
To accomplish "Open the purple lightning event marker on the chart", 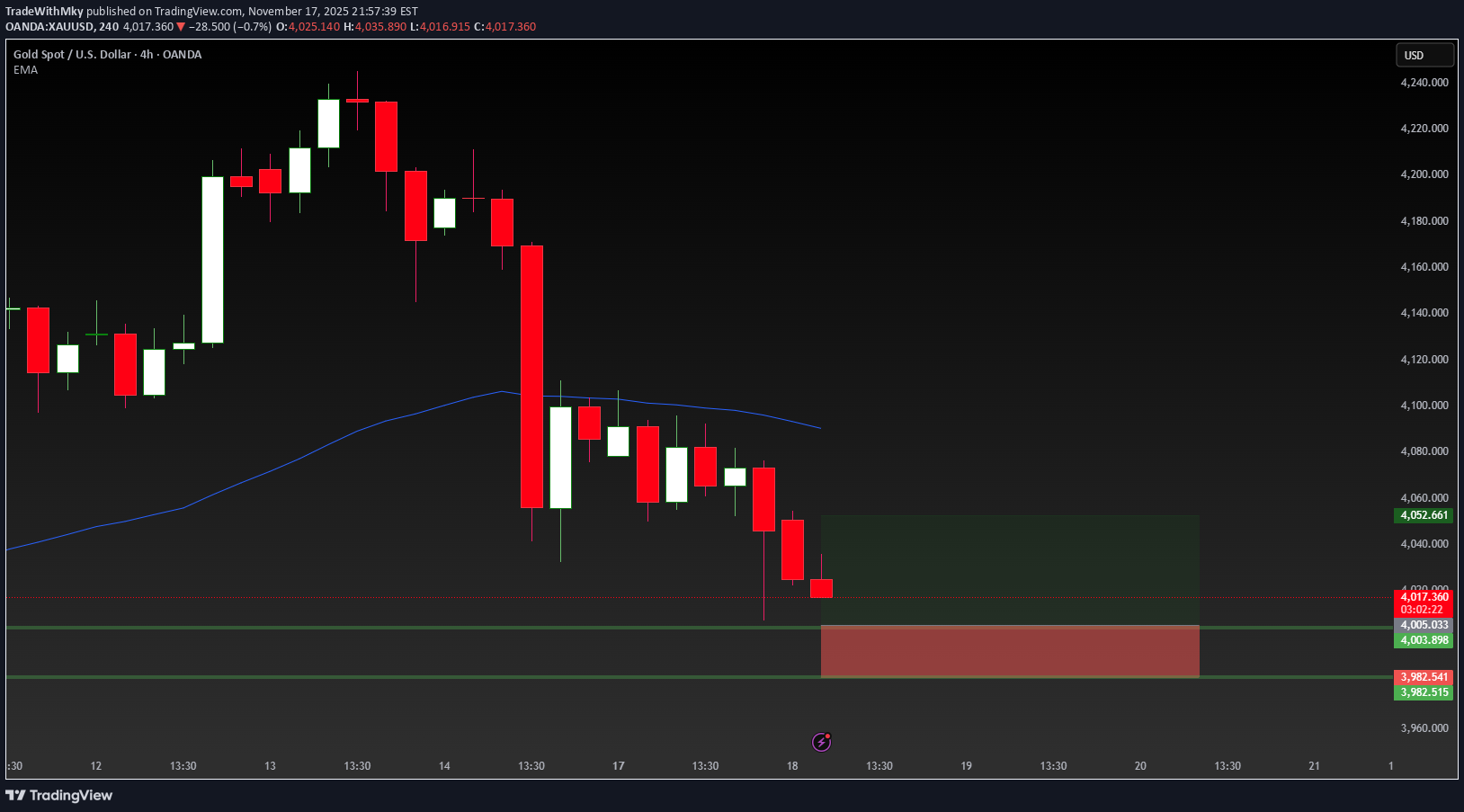I will click(x=821, y=741).
